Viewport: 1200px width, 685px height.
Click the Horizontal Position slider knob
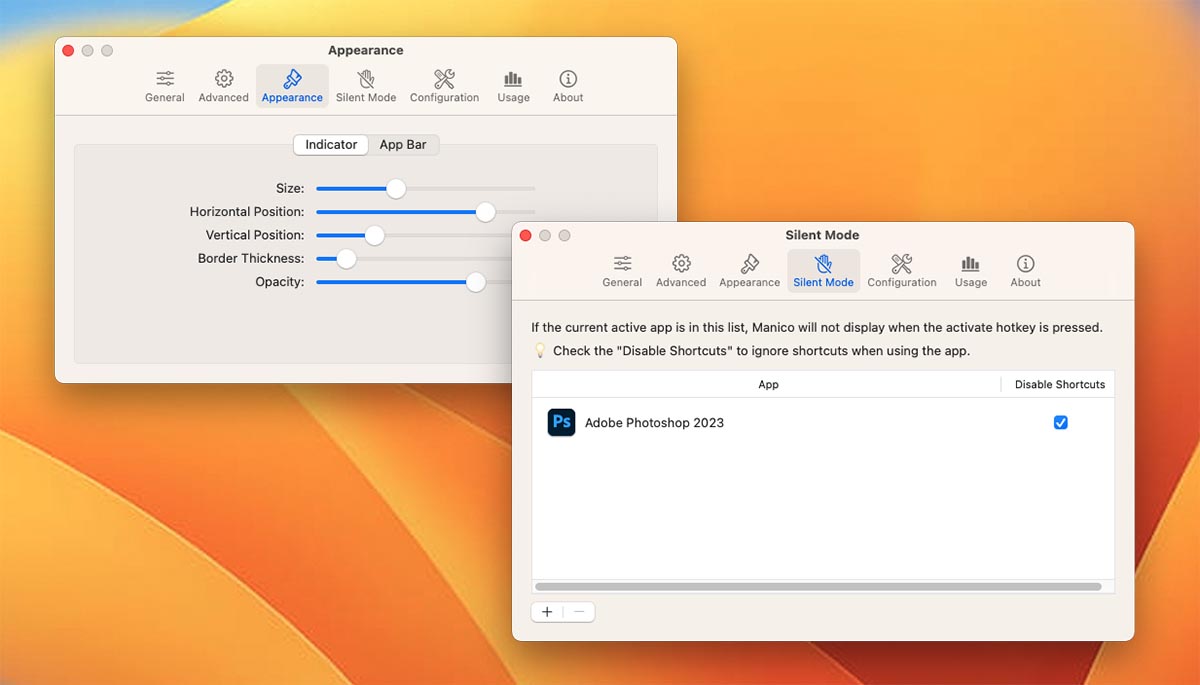(485, 212)
